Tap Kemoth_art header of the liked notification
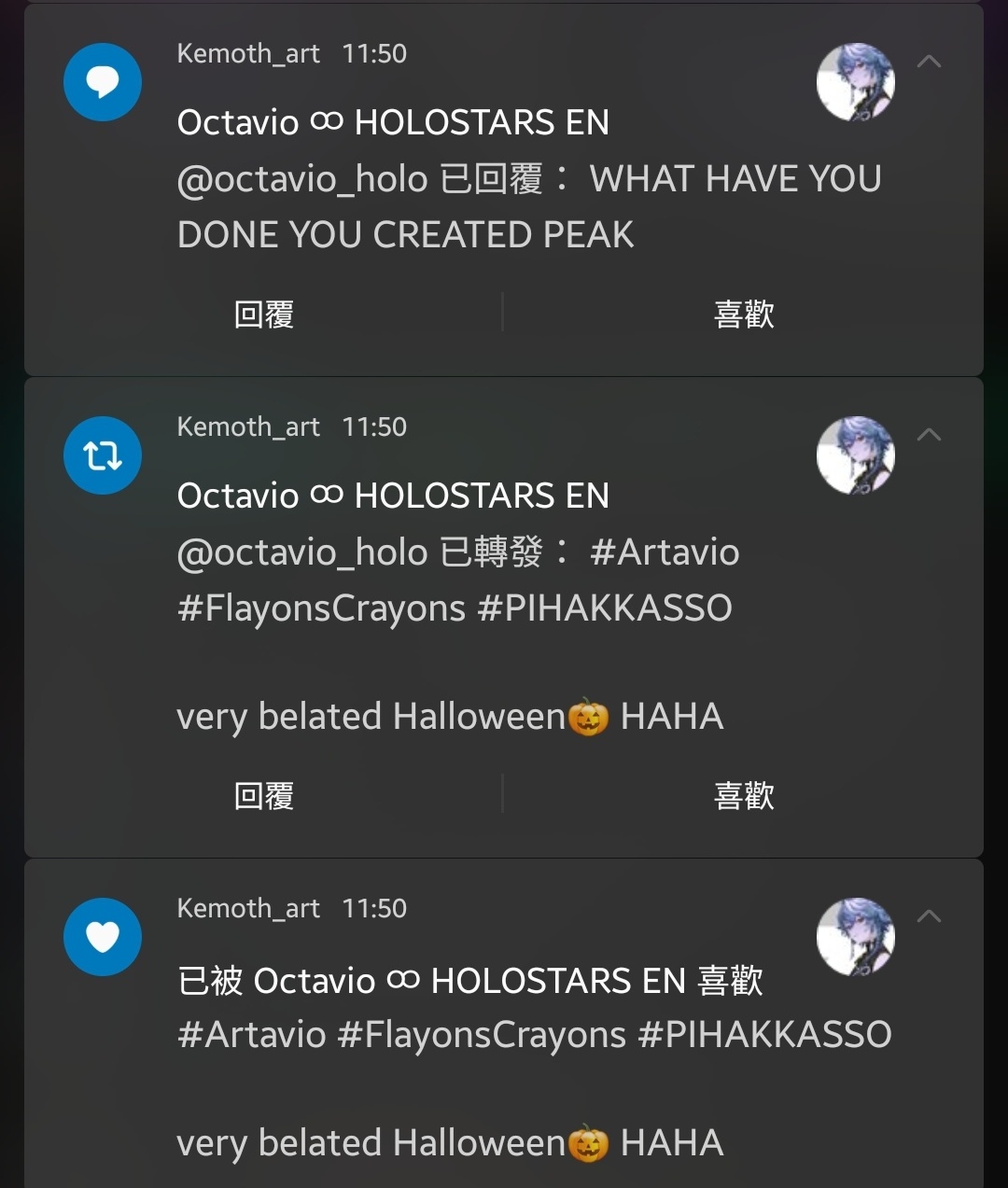The height and width of the screenshot is (1188, 1008). 248,908
